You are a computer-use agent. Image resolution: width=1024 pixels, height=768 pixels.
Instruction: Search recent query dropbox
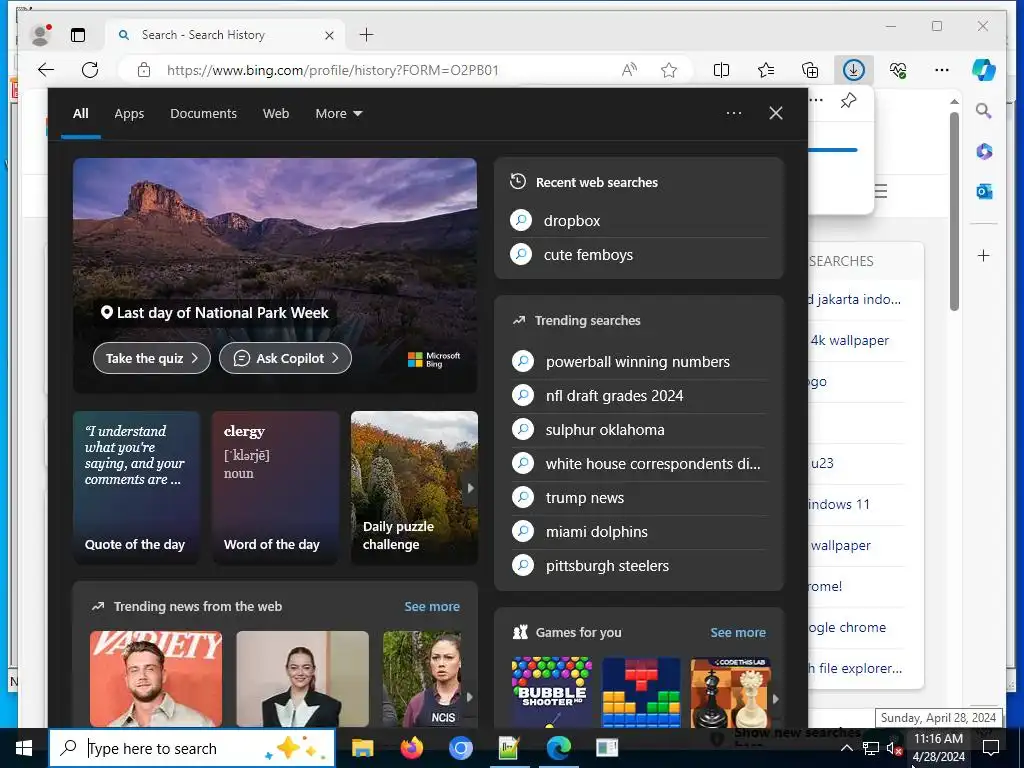pos(639,221)
